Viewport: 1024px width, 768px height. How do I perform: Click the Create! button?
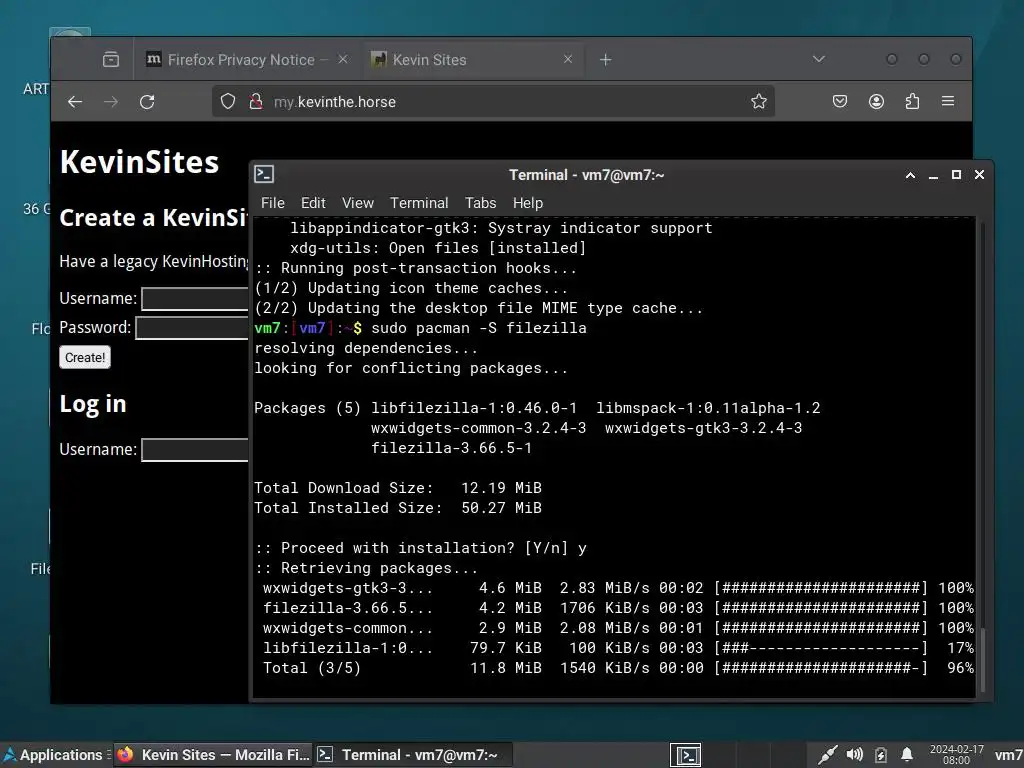tap(85, 357)
